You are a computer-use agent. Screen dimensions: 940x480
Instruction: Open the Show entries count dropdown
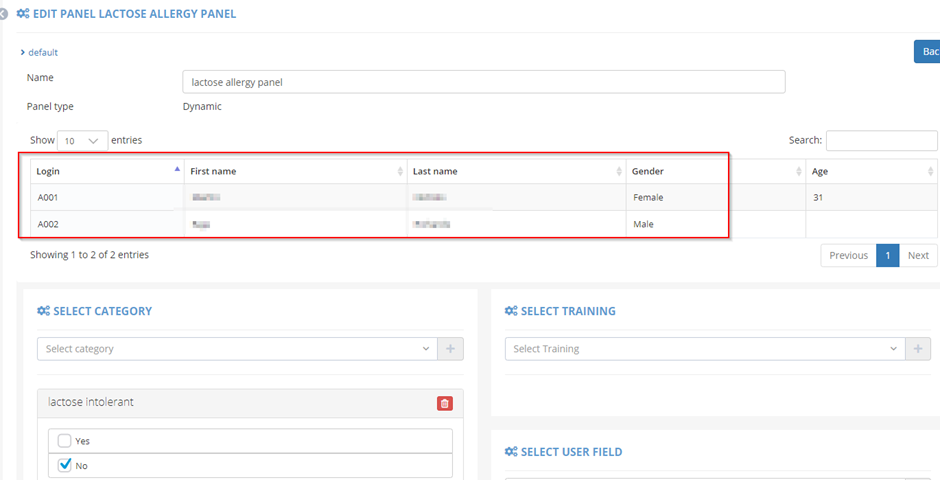[x=83, y=141]
